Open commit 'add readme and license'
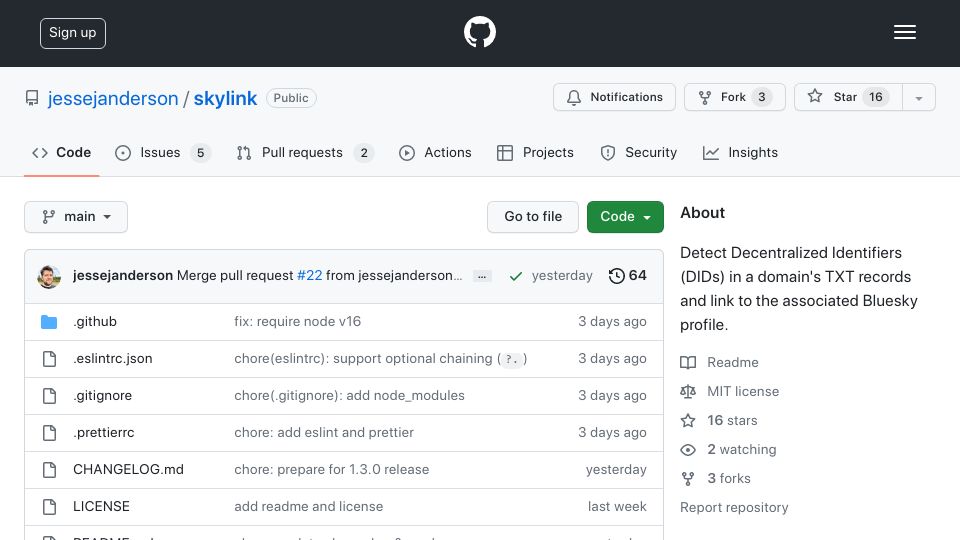 pos(309,506)
